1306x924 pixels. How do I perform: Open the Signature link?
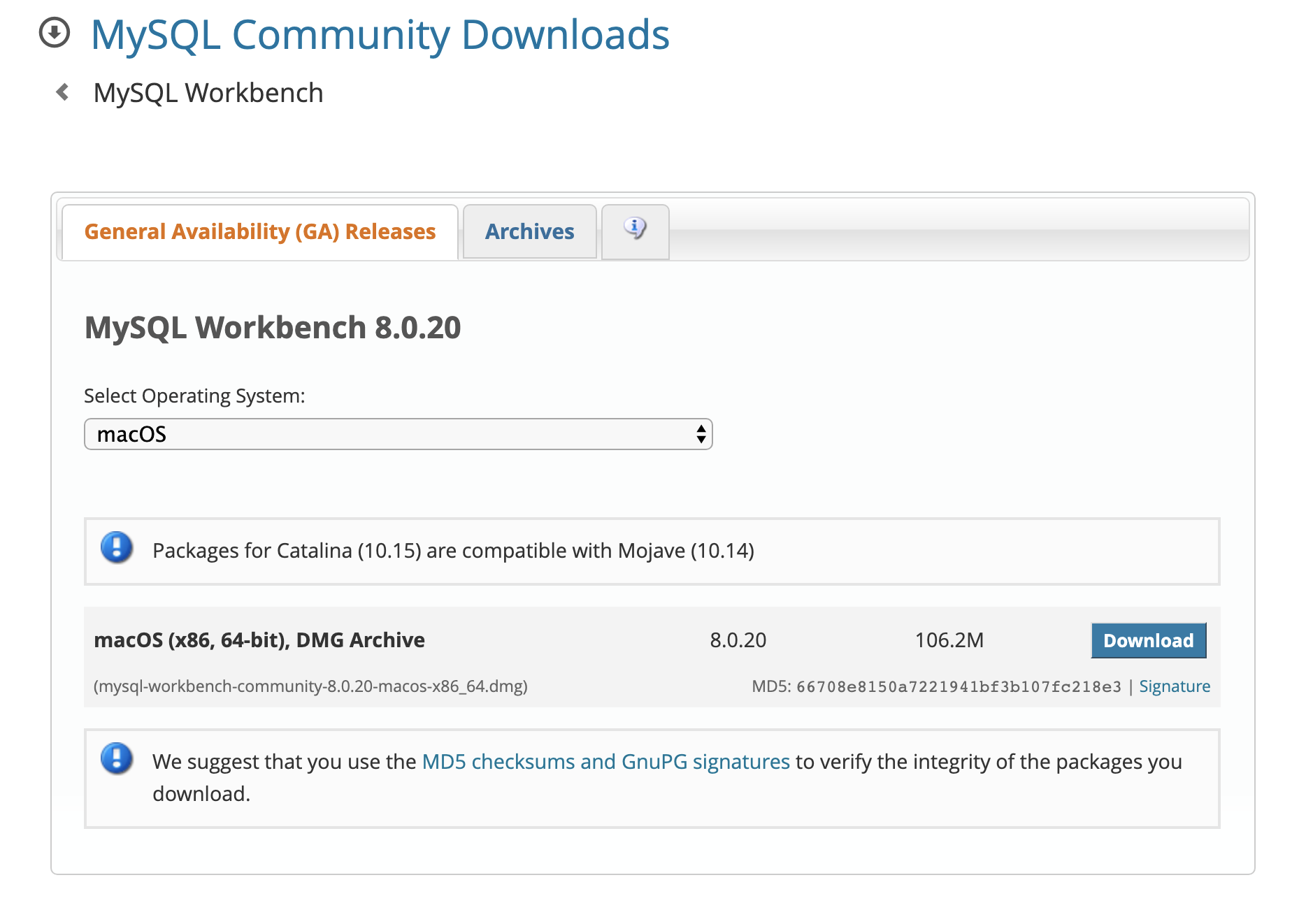(x=1175, y=686)
